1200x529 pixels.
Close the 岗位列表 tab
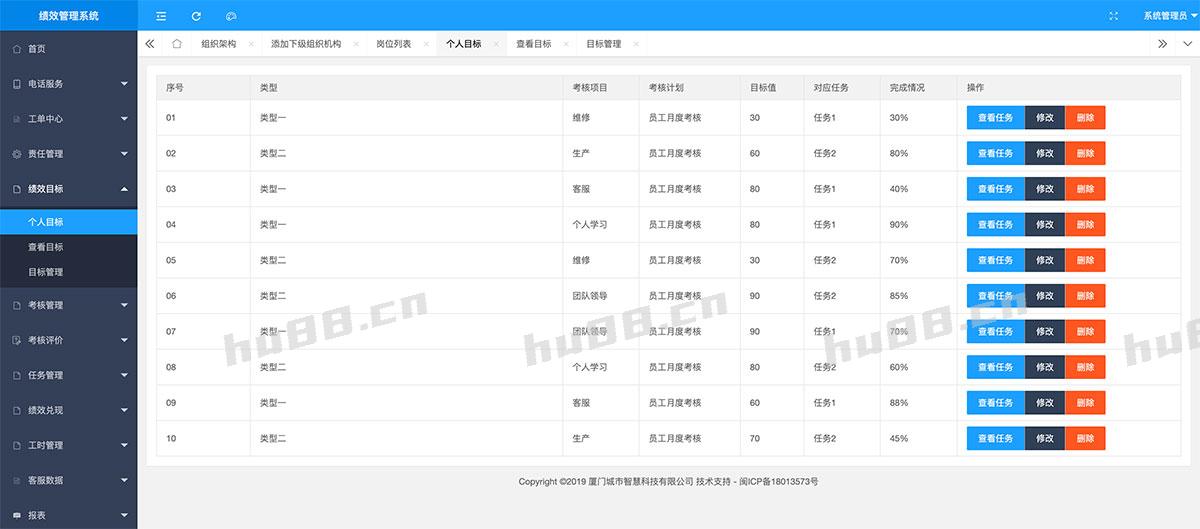[426, 44]
